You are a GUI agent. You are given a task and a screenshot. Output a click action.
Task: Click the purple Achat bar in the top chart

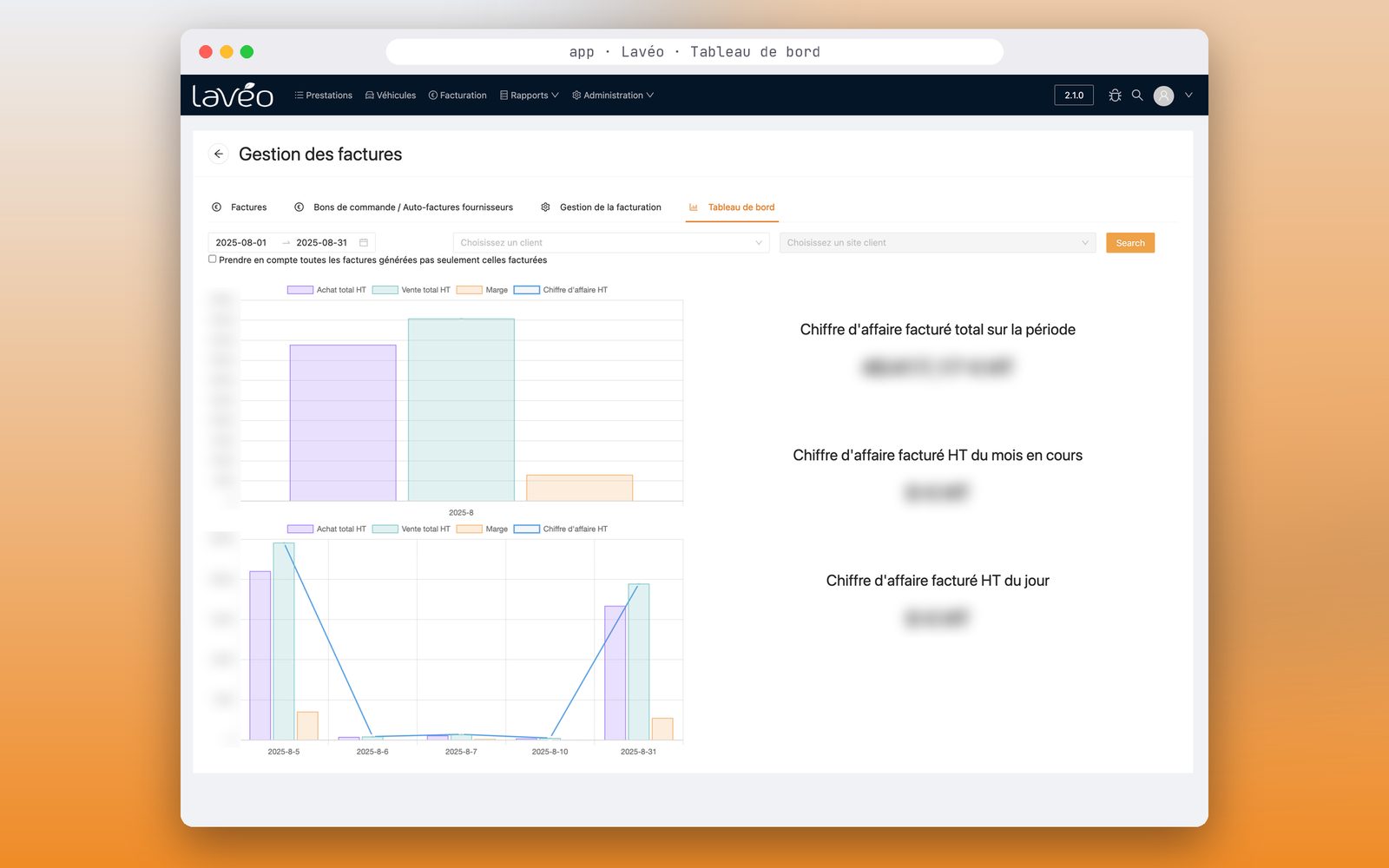pyautogui.click(x=343, y=423)
